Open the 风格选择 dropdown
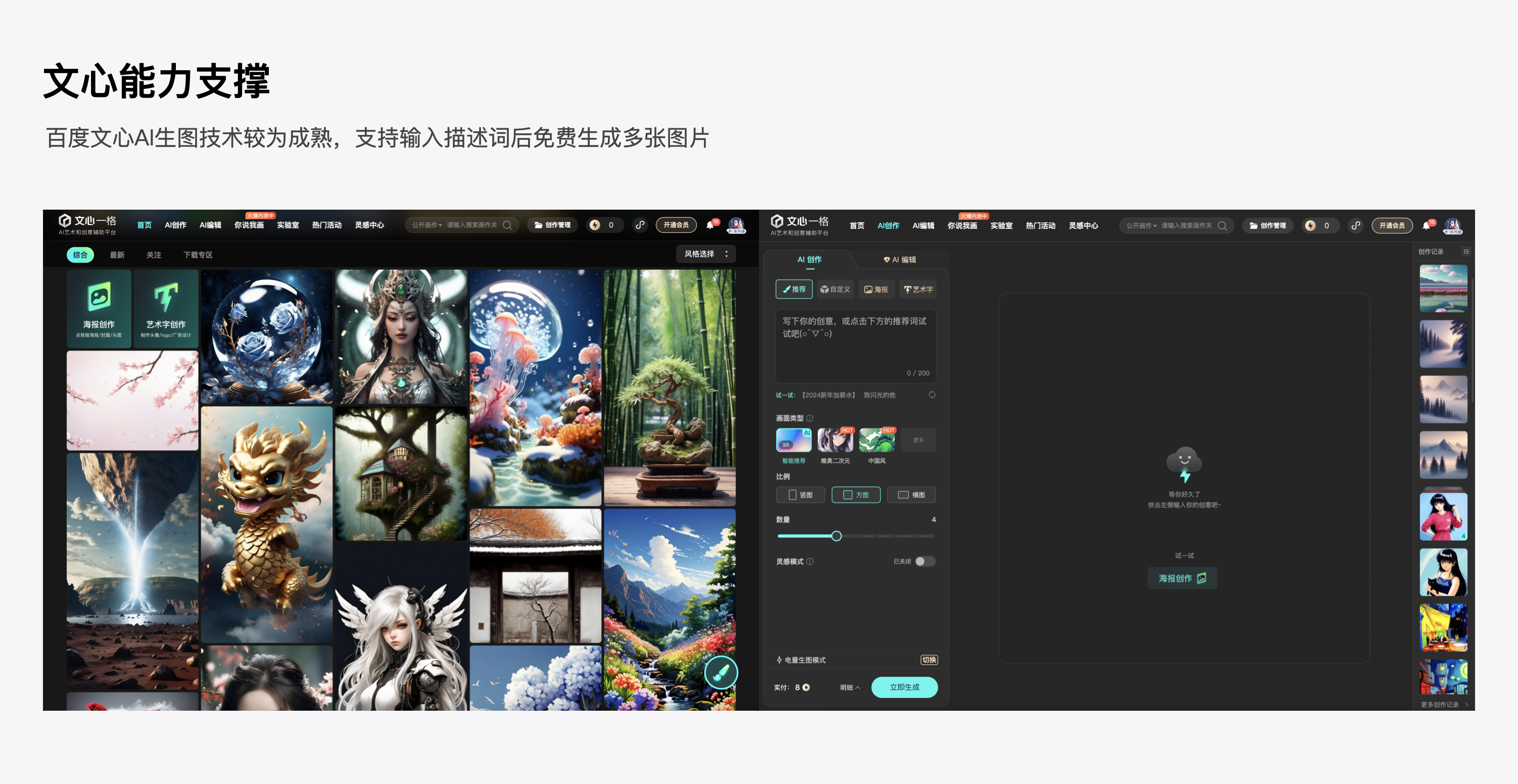This screenshot has height=784, width=1518. (705, 254)
